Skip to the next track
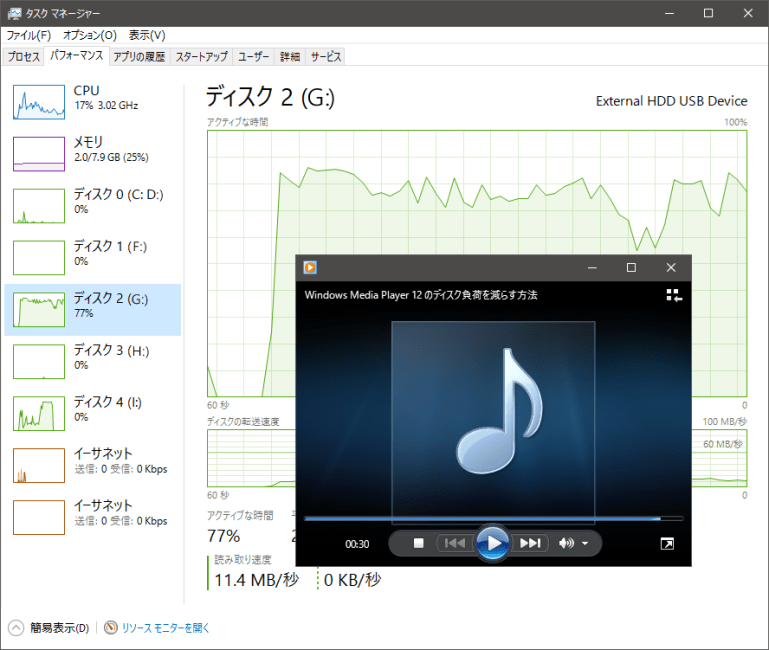This screenshot has width=769, height=650. point(530,543)
